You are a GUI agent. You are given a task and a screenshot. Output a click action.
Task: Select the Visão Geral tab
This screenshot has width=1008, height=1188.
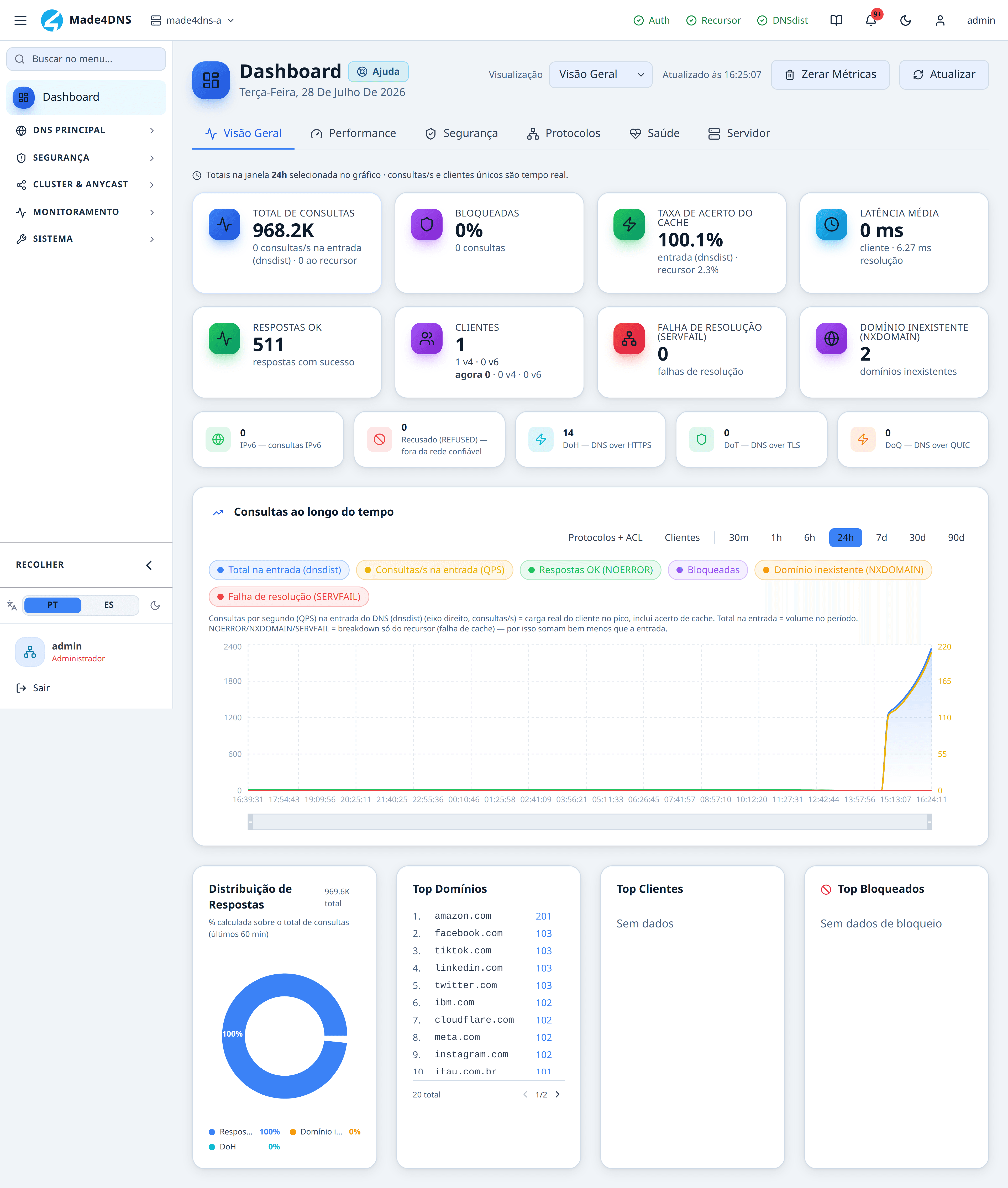tap(243, 134)
